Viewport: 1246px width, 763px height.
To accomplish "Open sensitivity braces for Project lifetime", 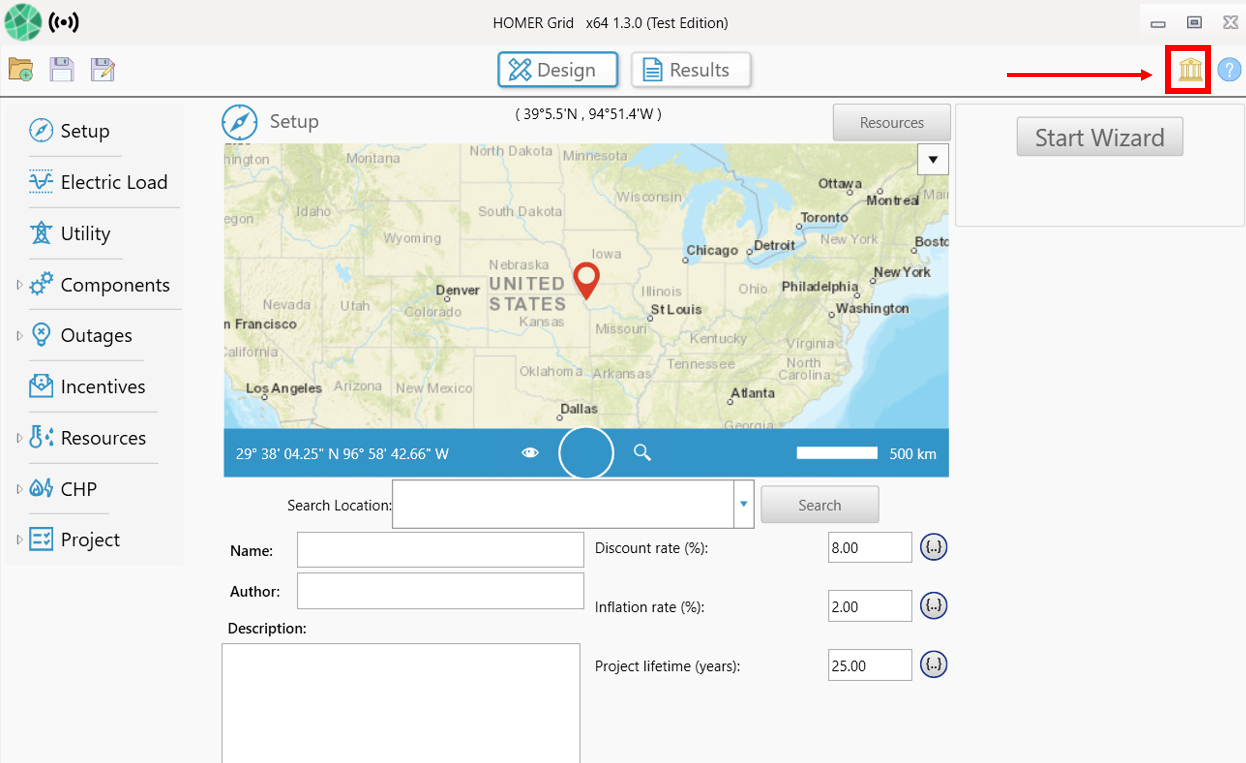I will 933,665.
